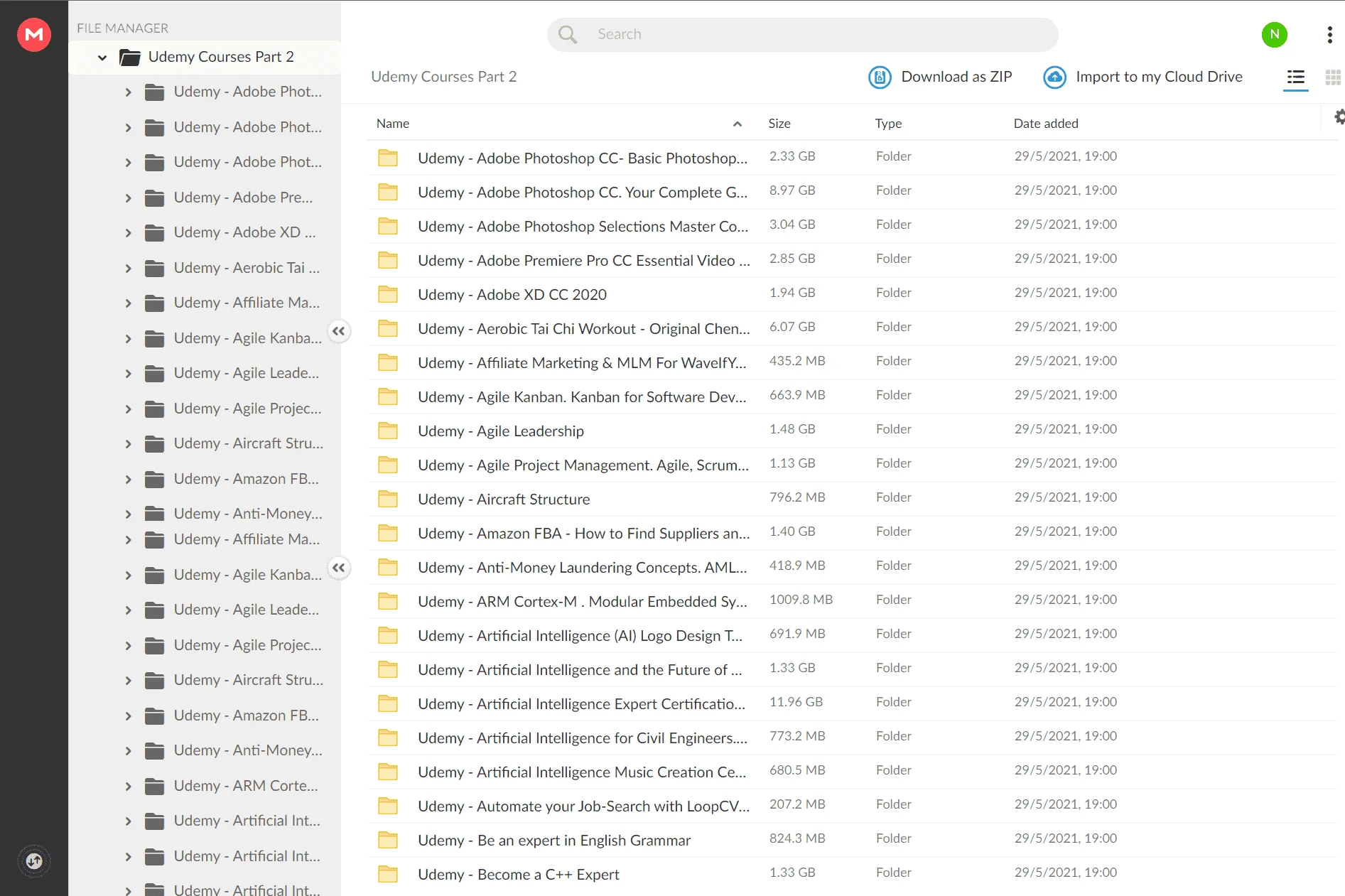Collapse sidebar with lower double-arrow button
Screen dimensions: 1345x896
point(339,568)
